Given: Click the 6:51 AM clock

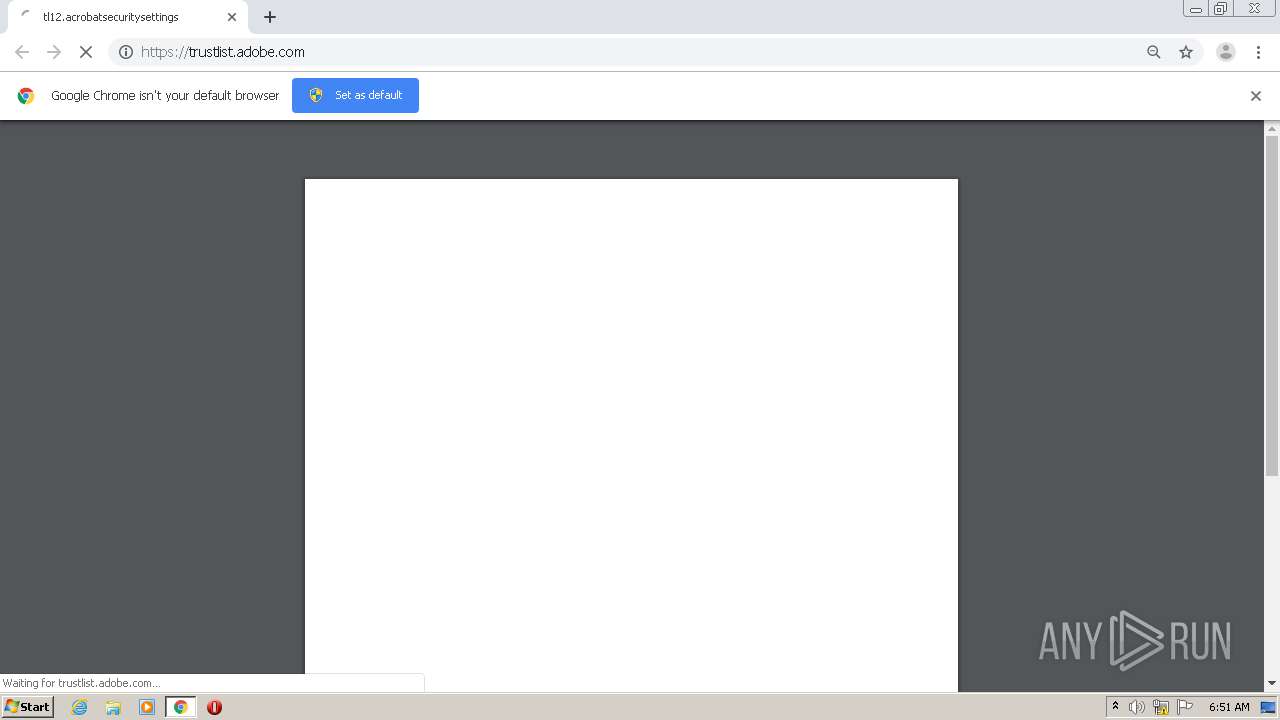Looking at the screenshot, I should click(1229, 707).
